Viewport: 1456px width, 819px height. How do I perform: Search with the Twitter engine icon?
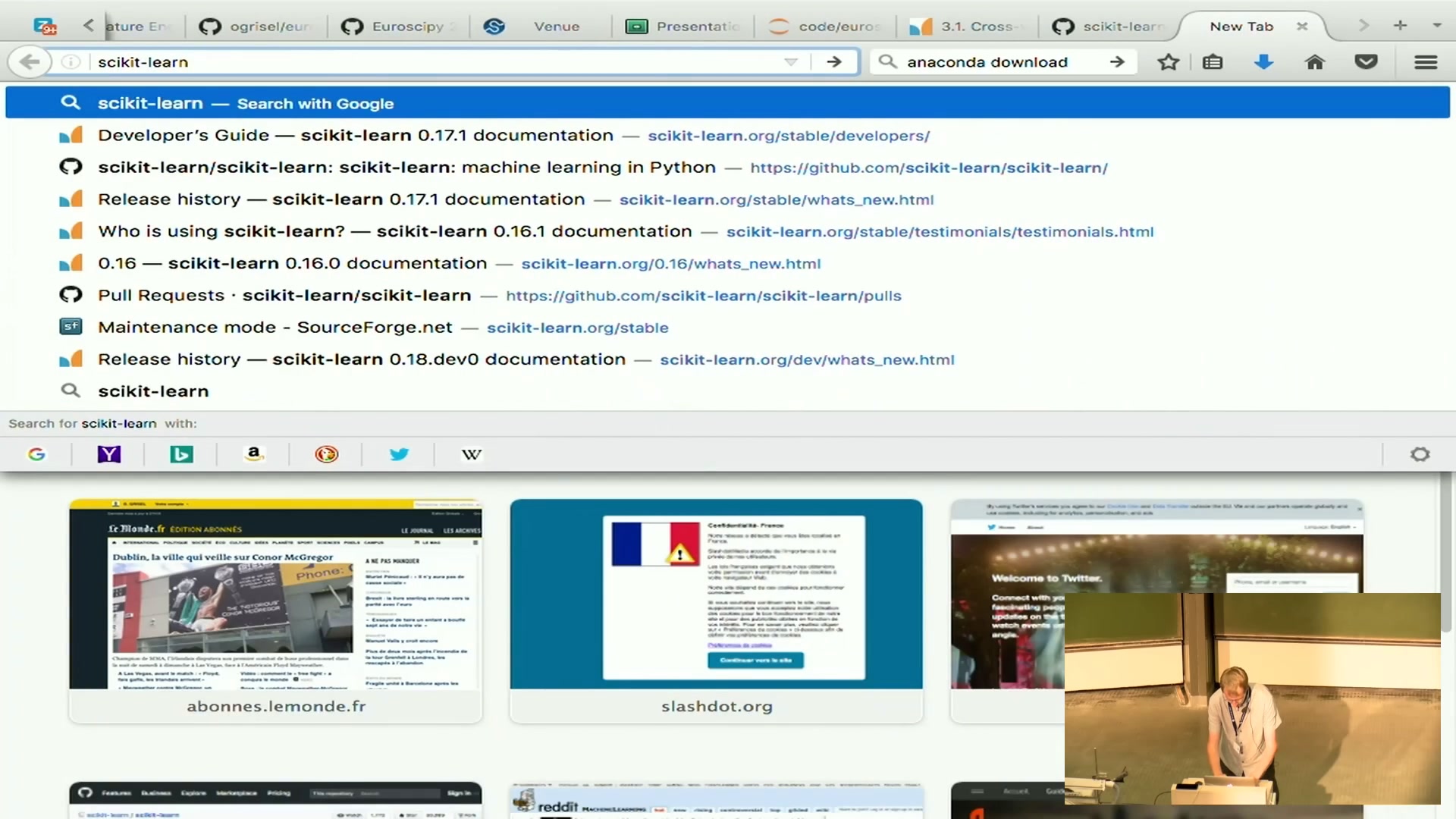tap(399, 454)
